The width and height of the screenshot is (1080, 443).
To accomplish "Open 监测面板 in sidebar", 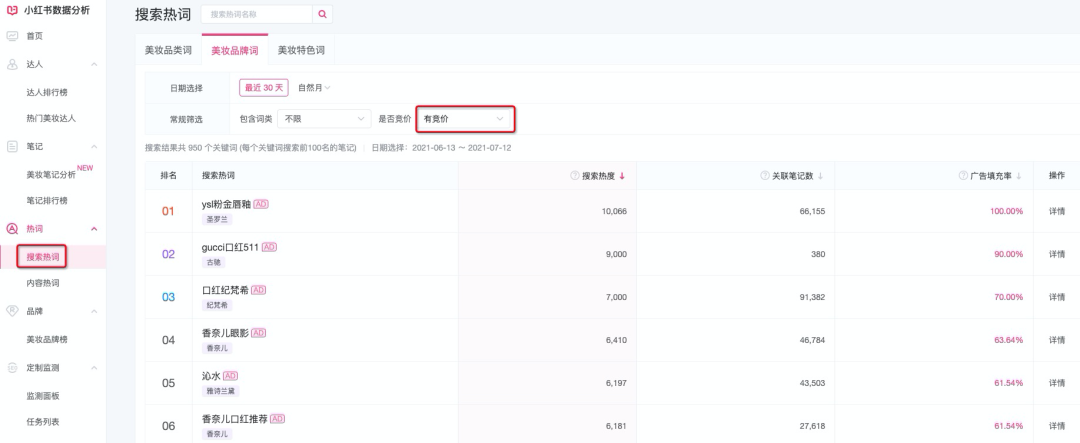I will (x=43, y=395).
